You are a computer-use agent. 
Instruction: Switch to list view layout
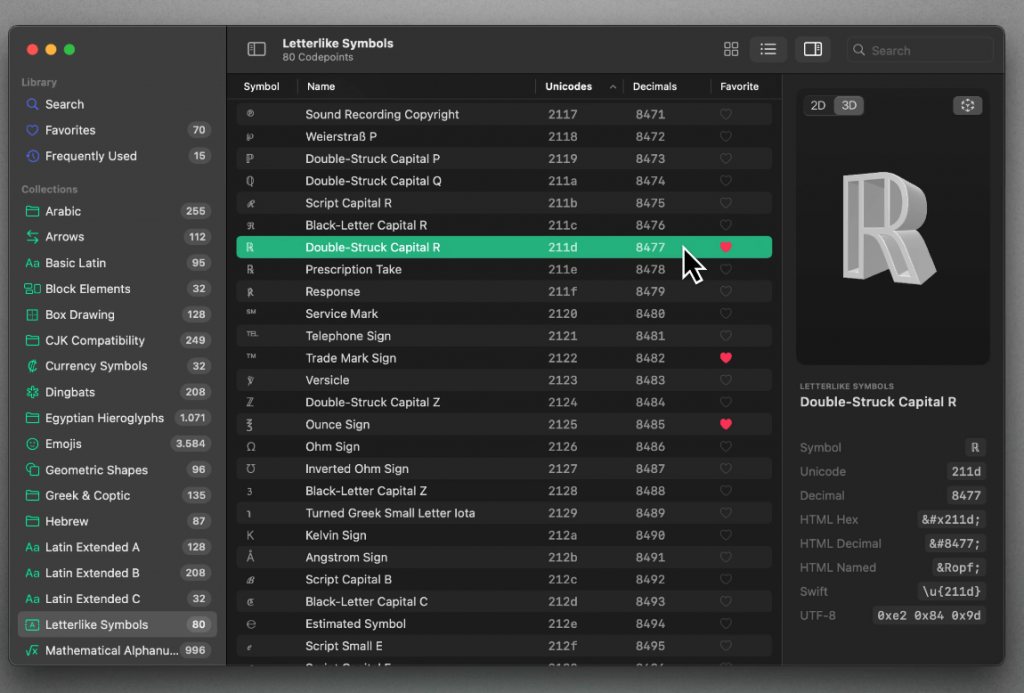pos(768,49)
